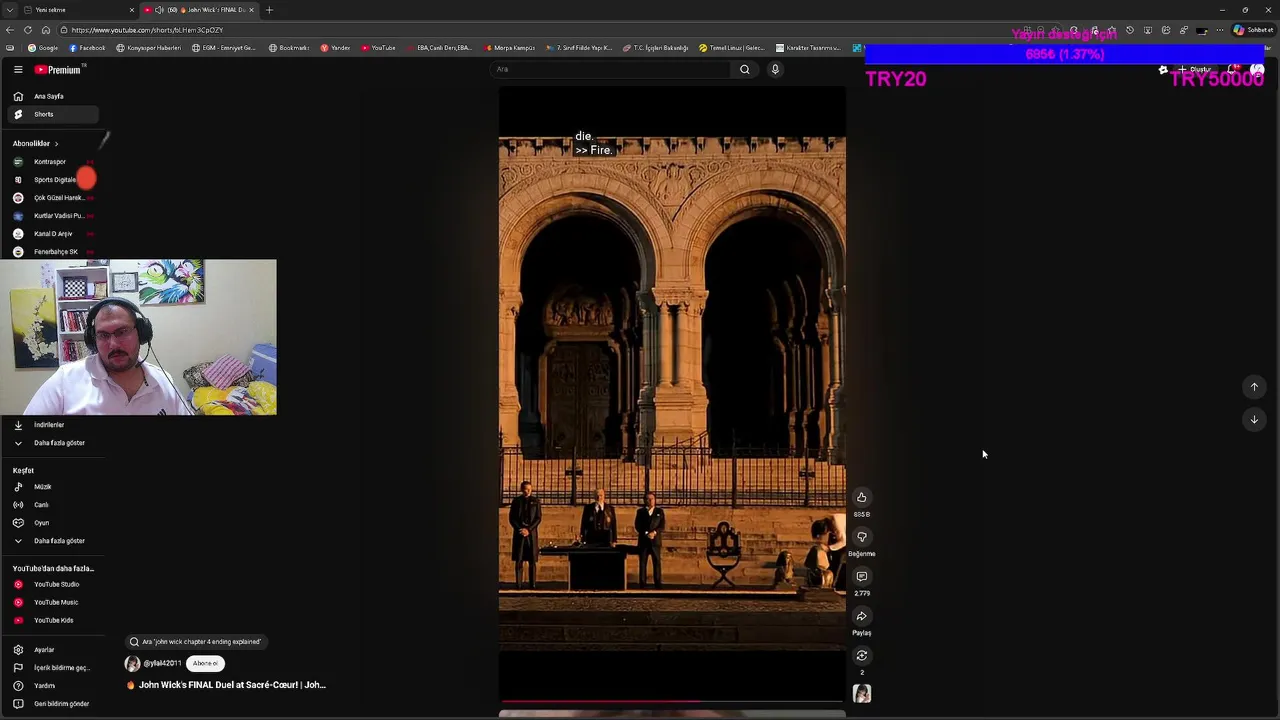Viewport: 1280px width, 720px height.
Task: Go to the browser home page
Action: tap(45, 30)
